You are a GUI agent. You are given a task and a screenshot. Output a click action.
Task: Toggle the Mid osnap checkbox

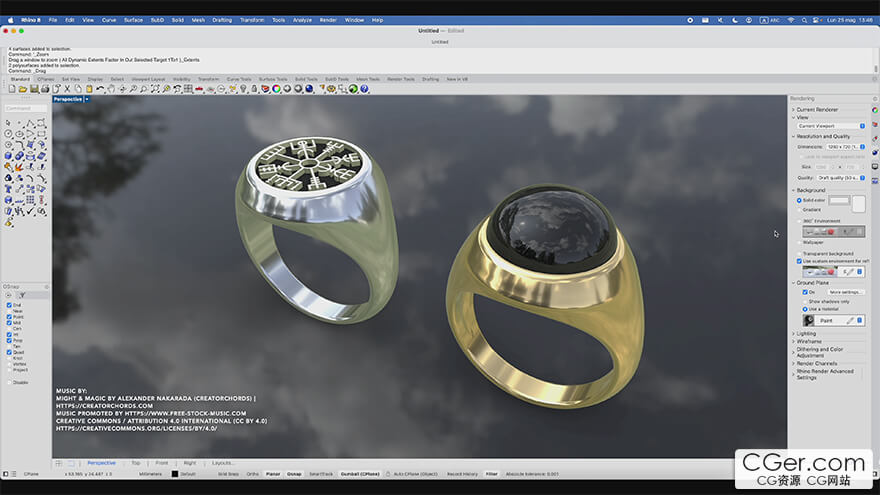(9, 323)
